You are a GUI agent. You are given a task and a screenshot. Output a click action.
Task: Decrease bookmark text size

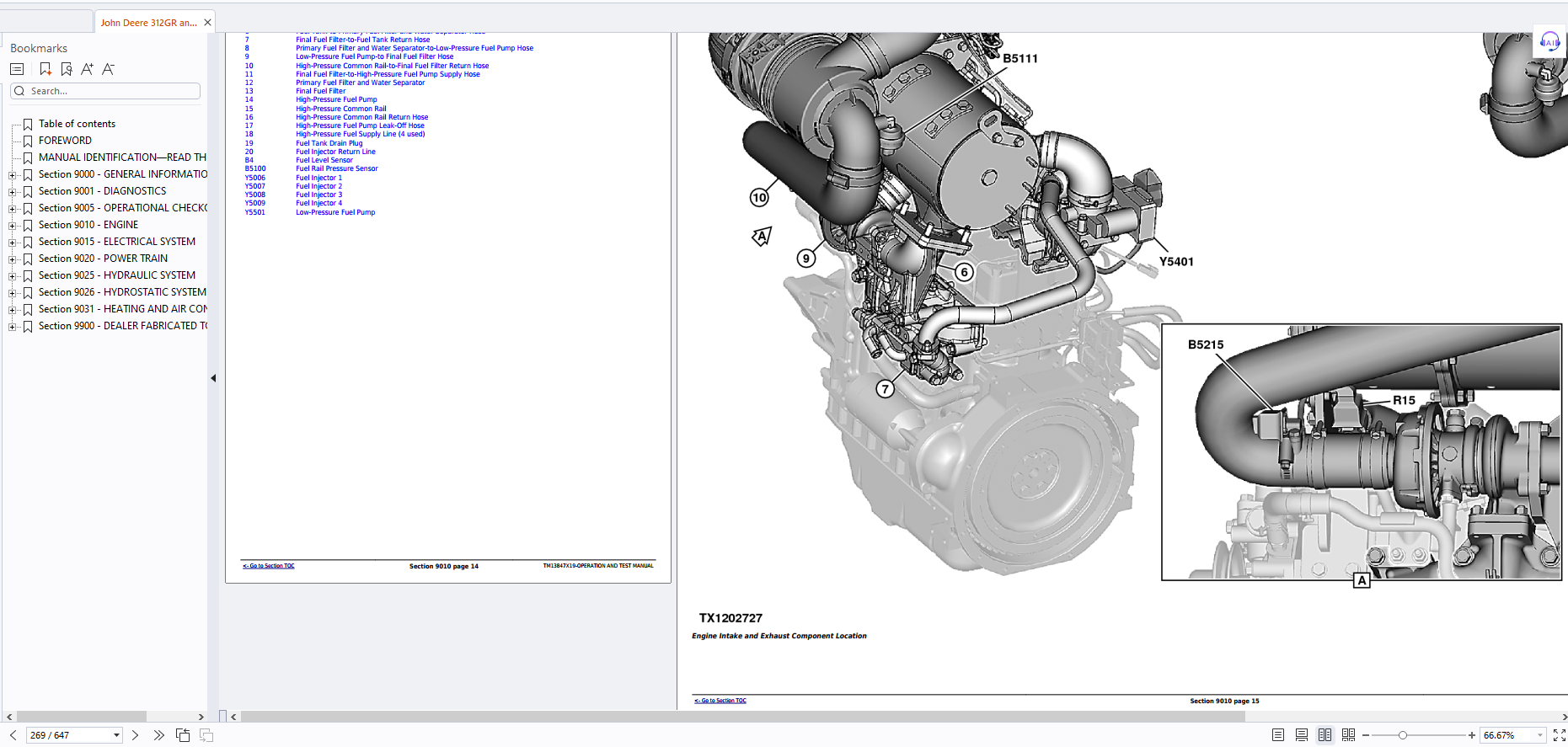pyautogui.click(x=108, y=69)
